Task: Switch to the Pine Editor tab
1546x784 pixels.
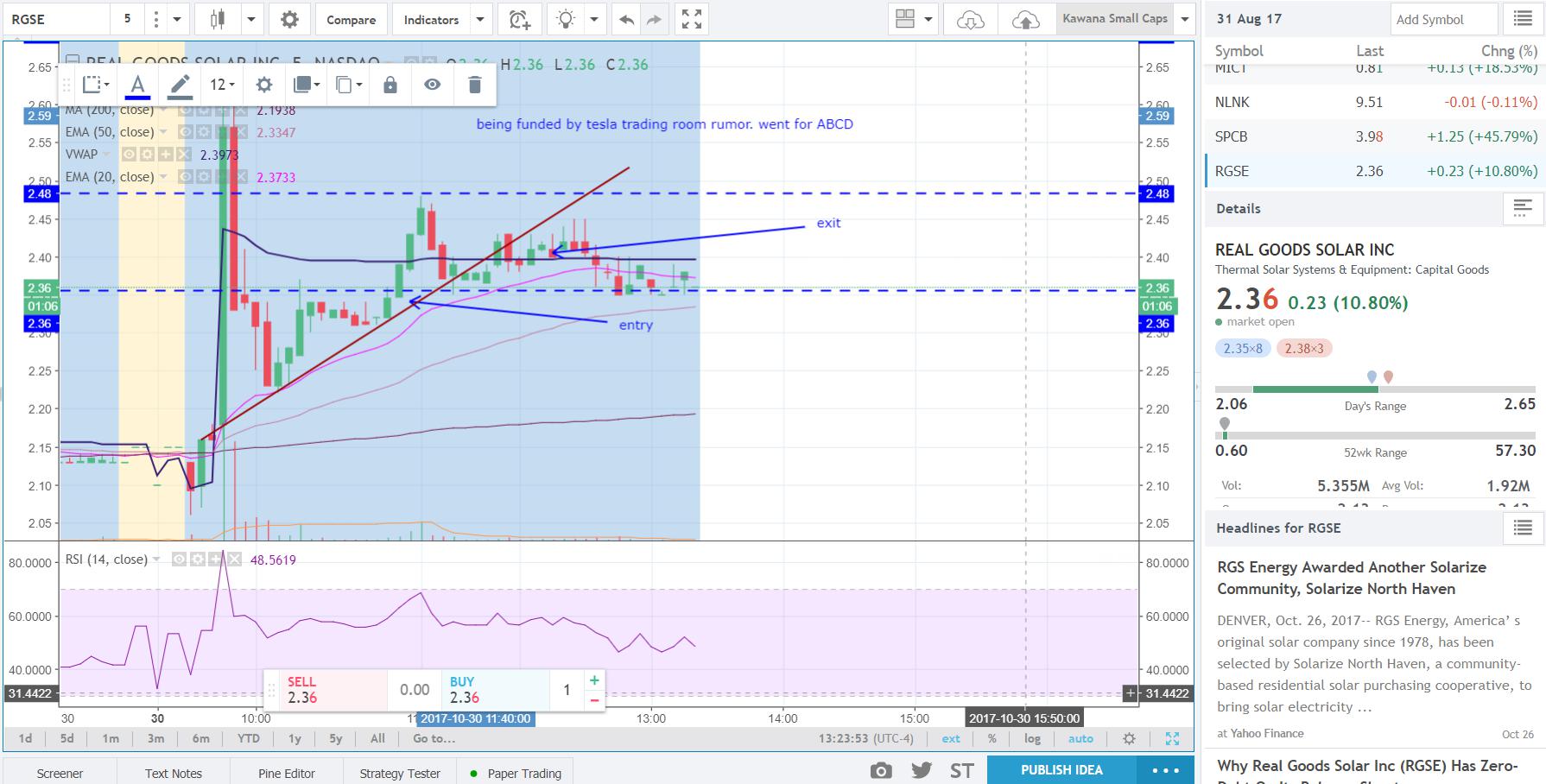Action: [x=287, y=774]
